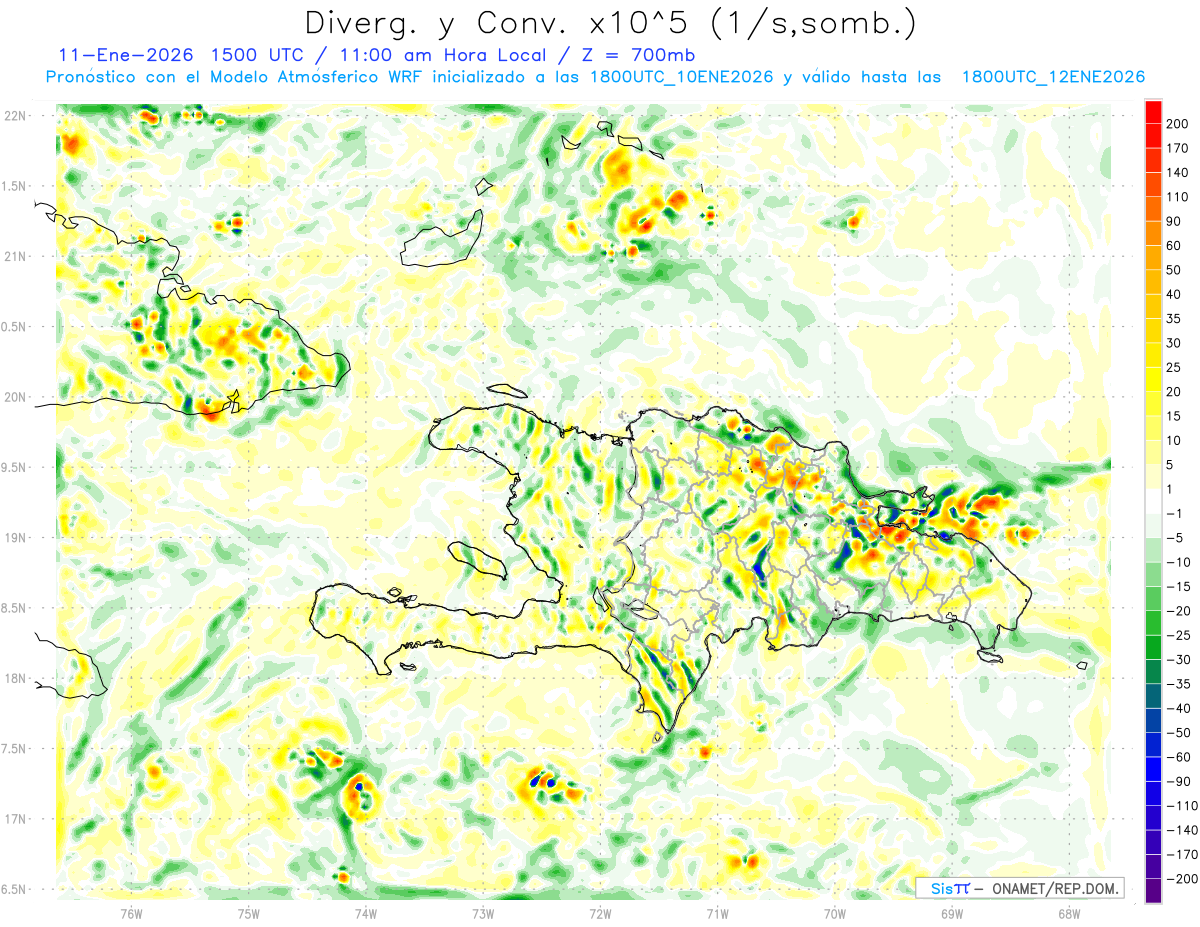
Task: Select the '-200' colorbar value
Action: click(1183, 880)
